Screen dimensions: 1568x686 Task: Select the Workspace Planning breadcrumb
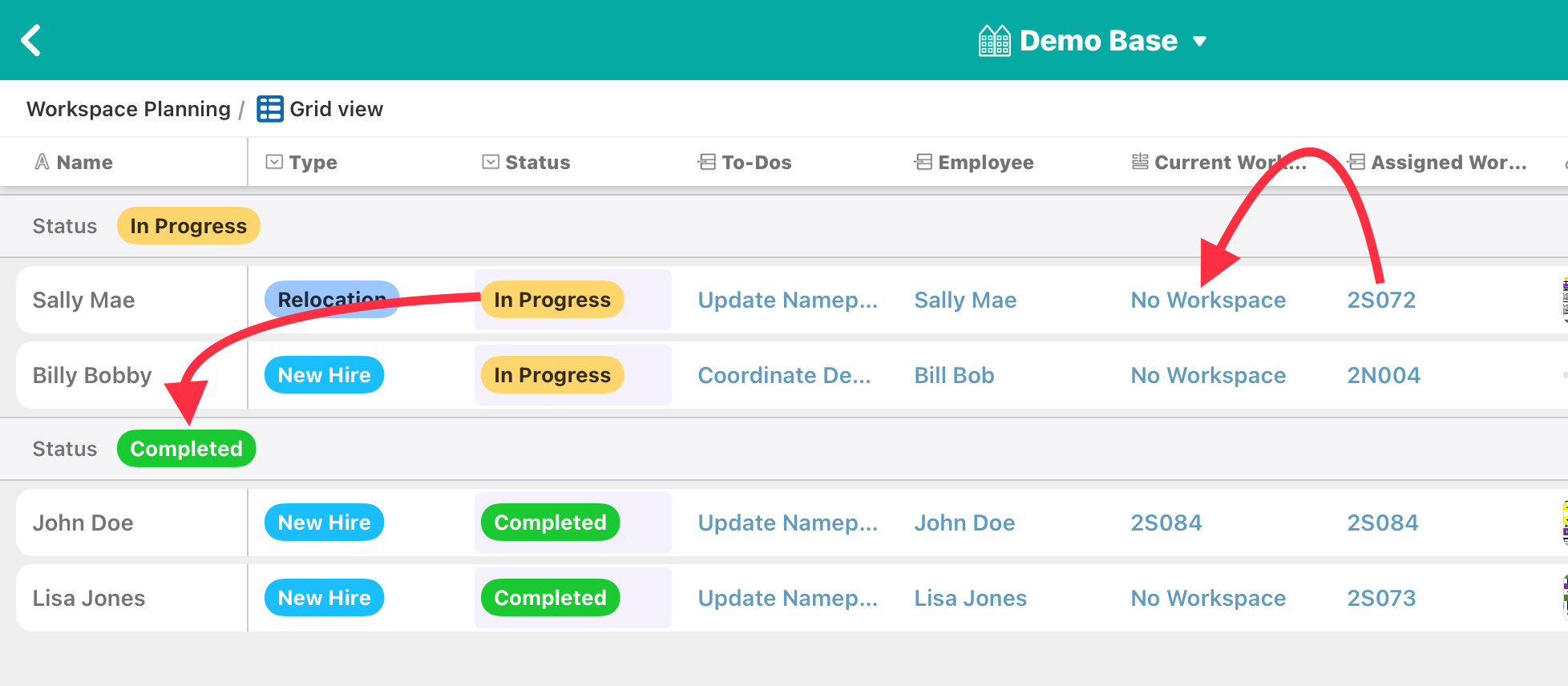pyautogui.click(x=128, y=109)
